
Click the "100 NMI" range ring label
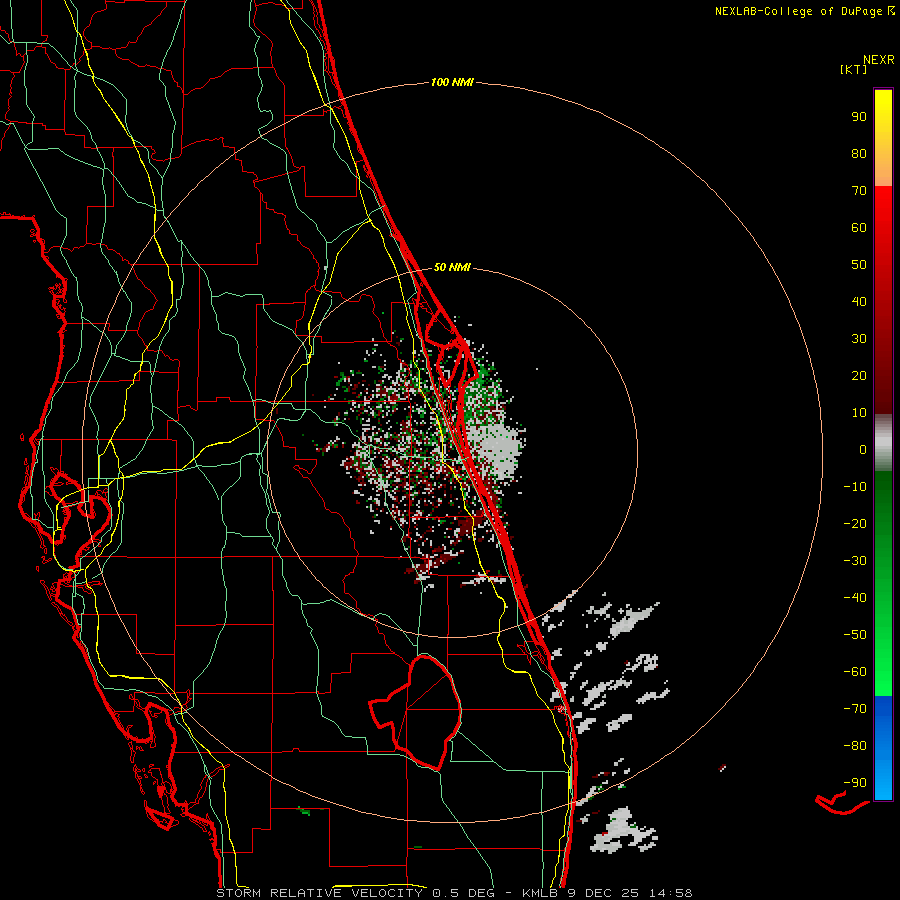(x=452, y=83)
